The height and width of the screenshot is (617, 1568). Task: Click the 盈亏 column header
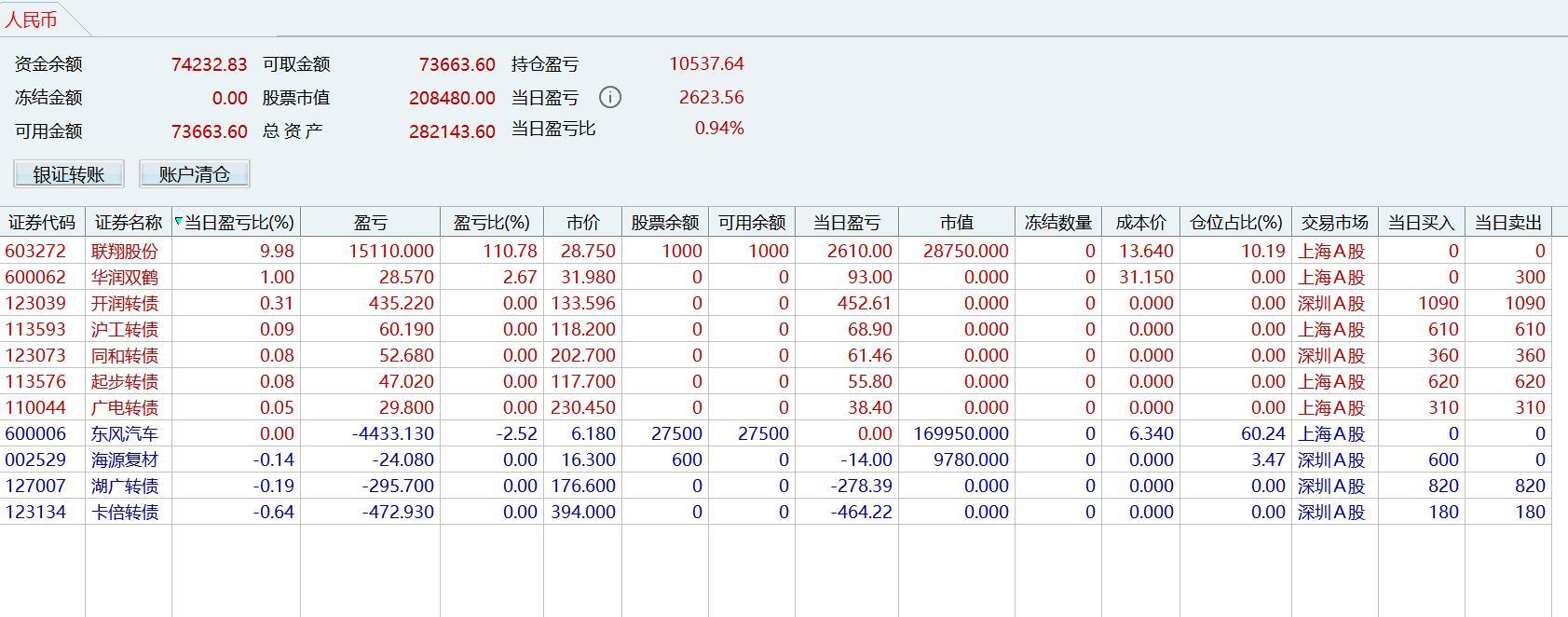point(371,222)
